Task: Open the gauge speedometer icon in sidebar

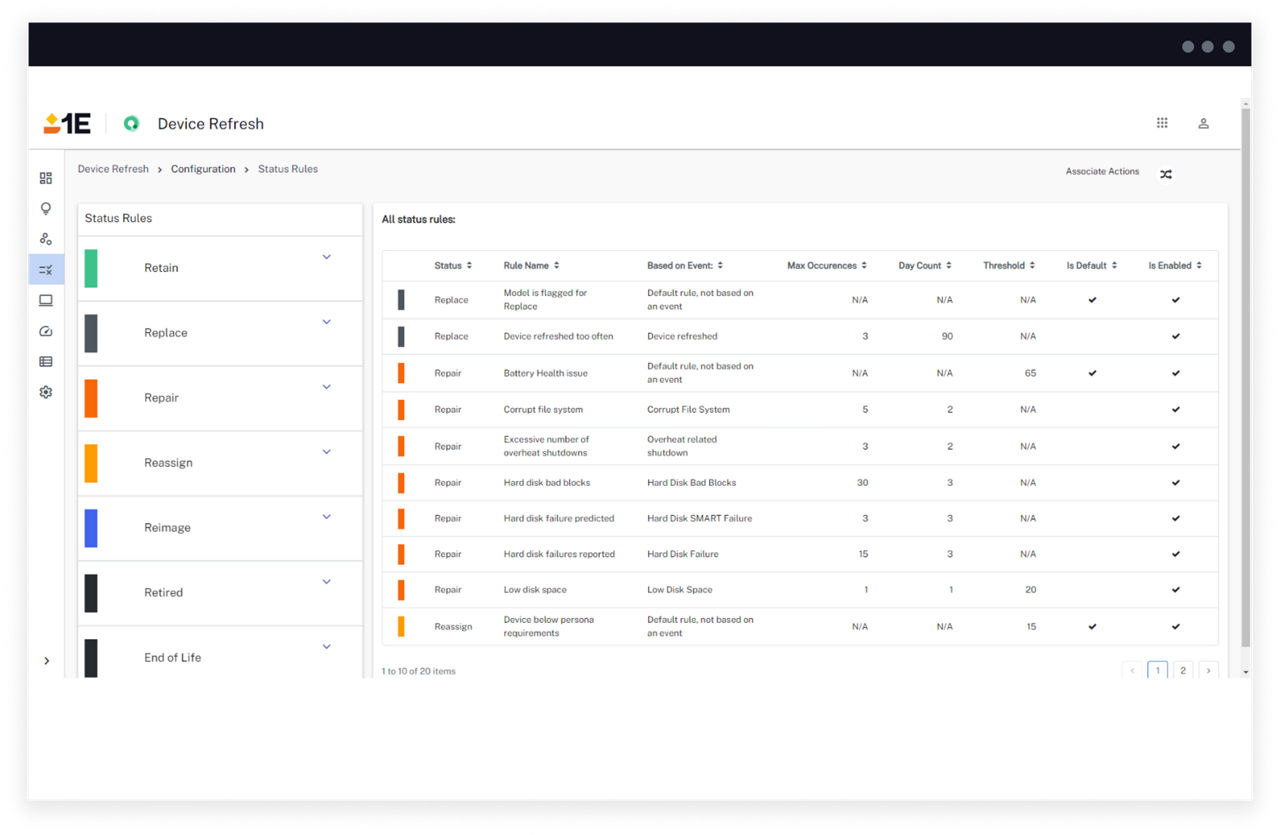Action: tap(46, 331)
